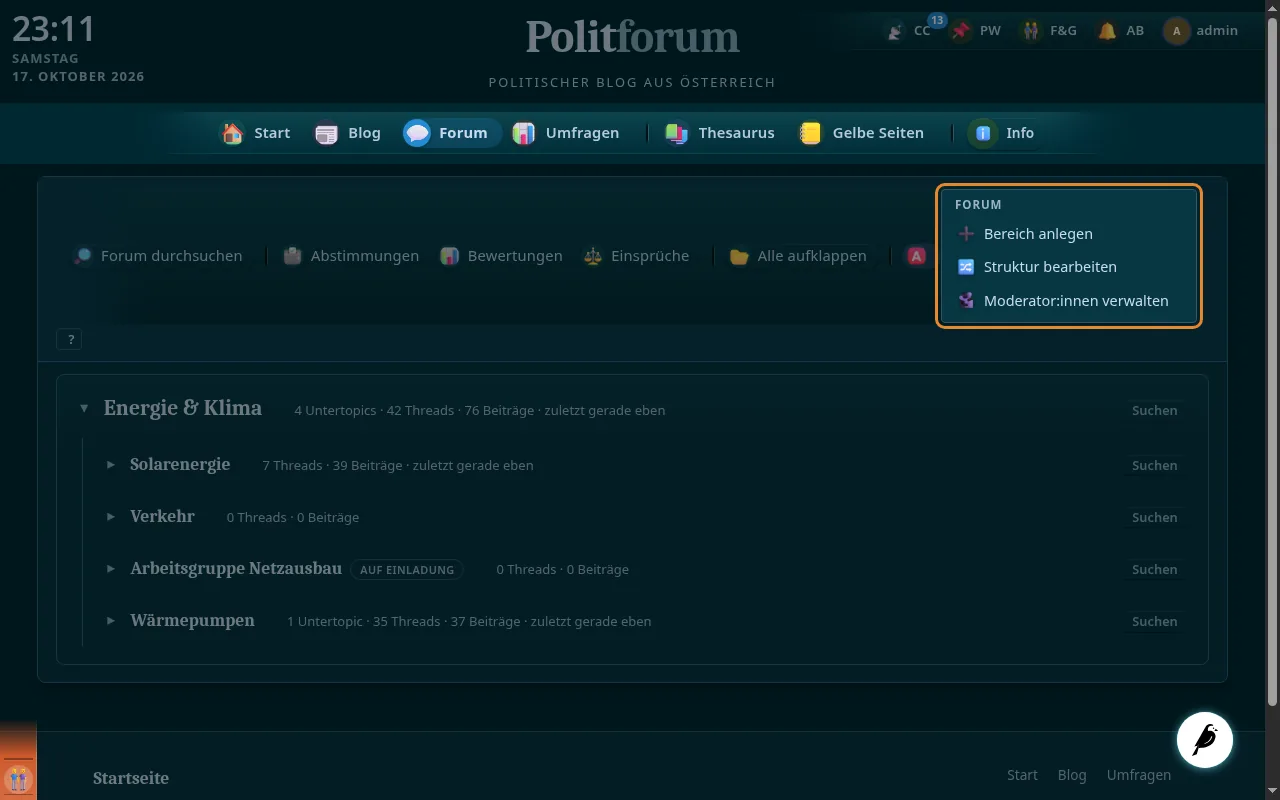Open the Einsprüche link
Viewport: 1280px width, 800px height.
(637, 256)
